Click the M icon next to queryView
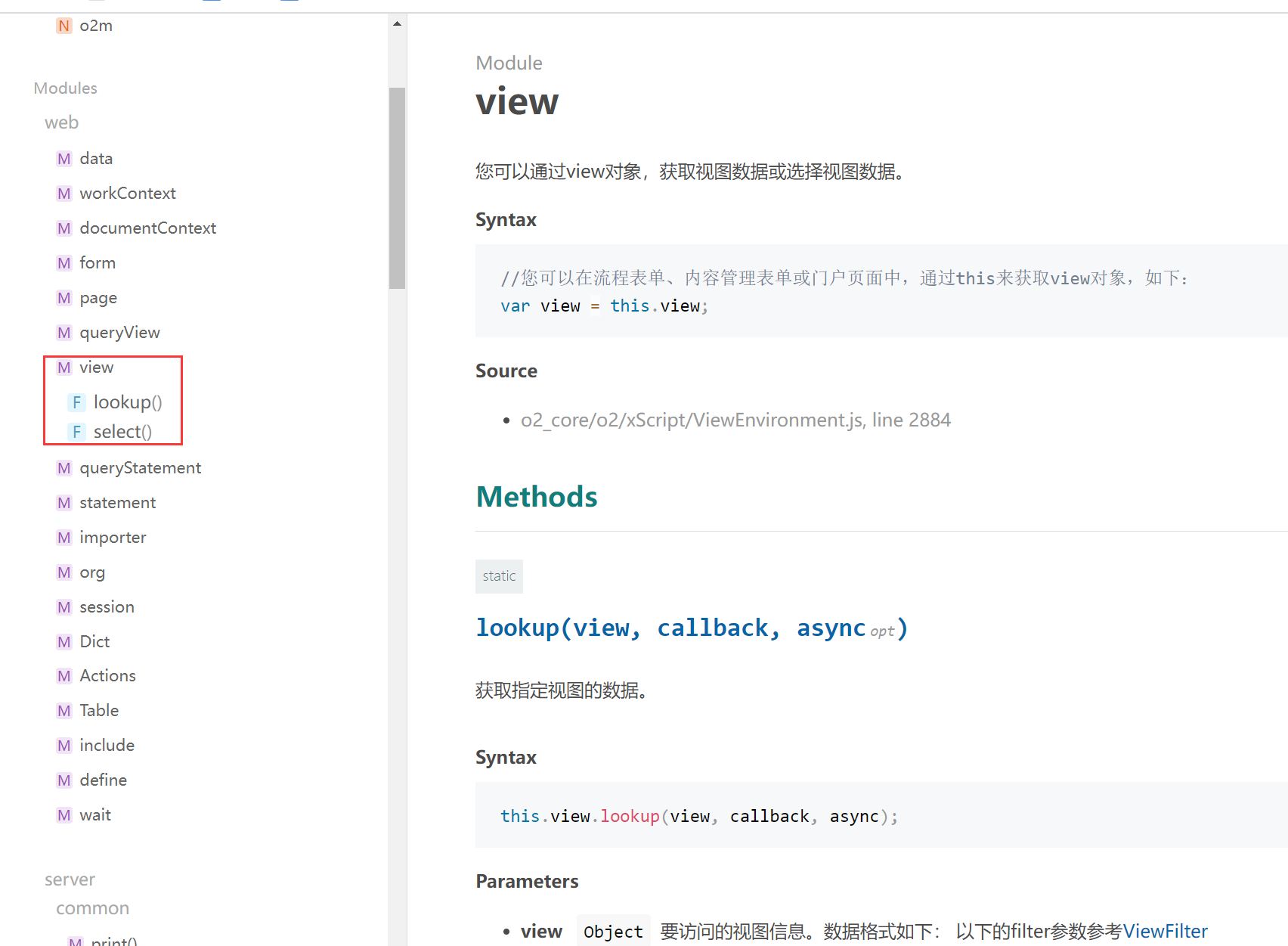 (x=63, y=332)
